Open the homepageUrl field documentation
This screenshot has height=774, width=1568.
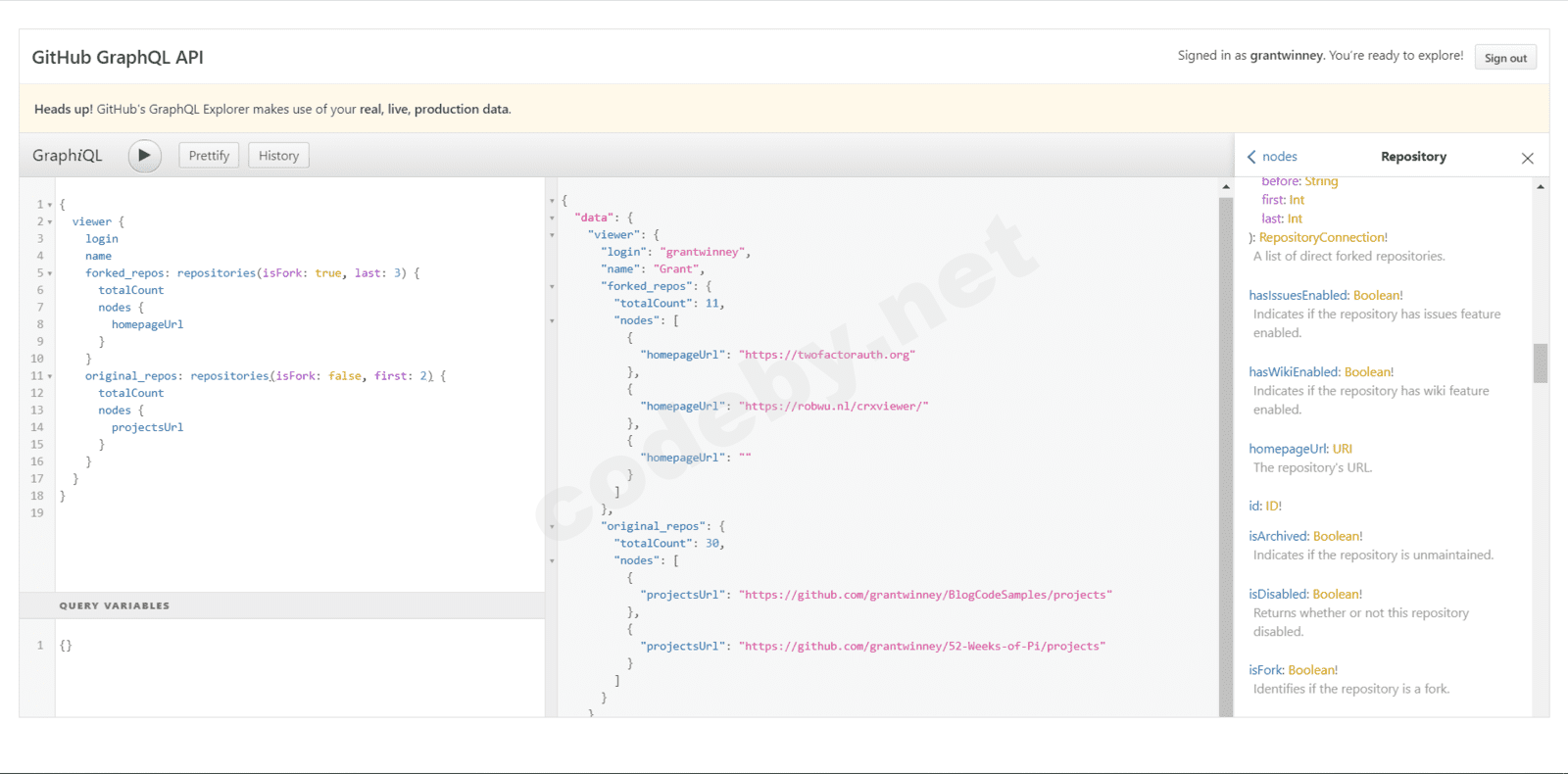[1288, 449]
